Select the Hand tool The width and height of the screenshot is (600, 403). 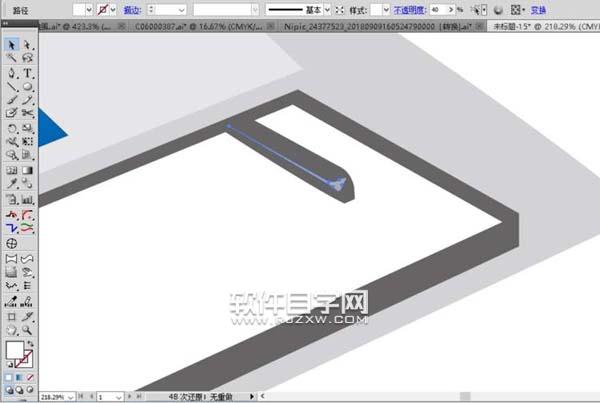[x=11, y=330]
